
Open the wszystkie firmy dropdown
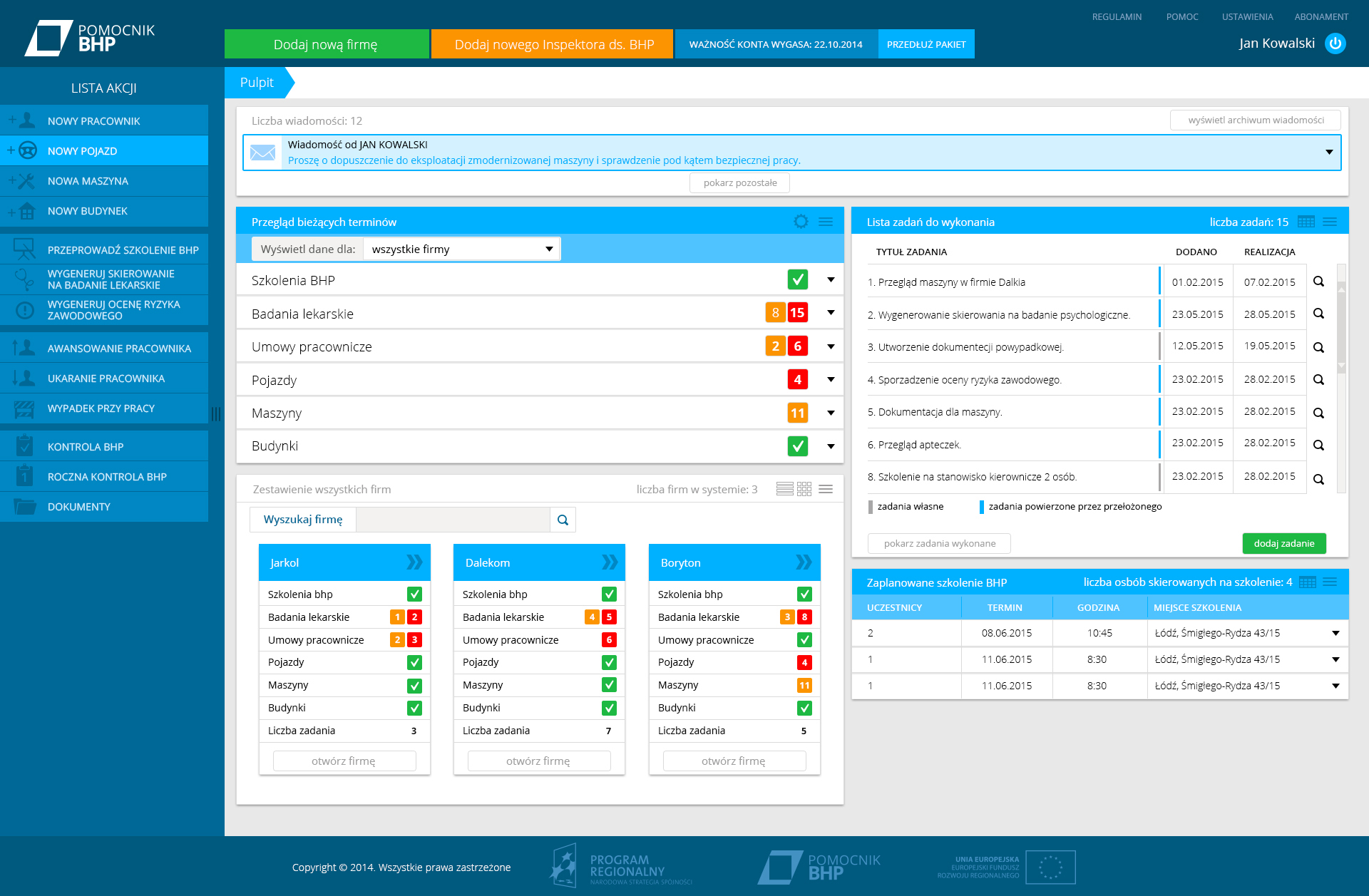click(462, 249)
